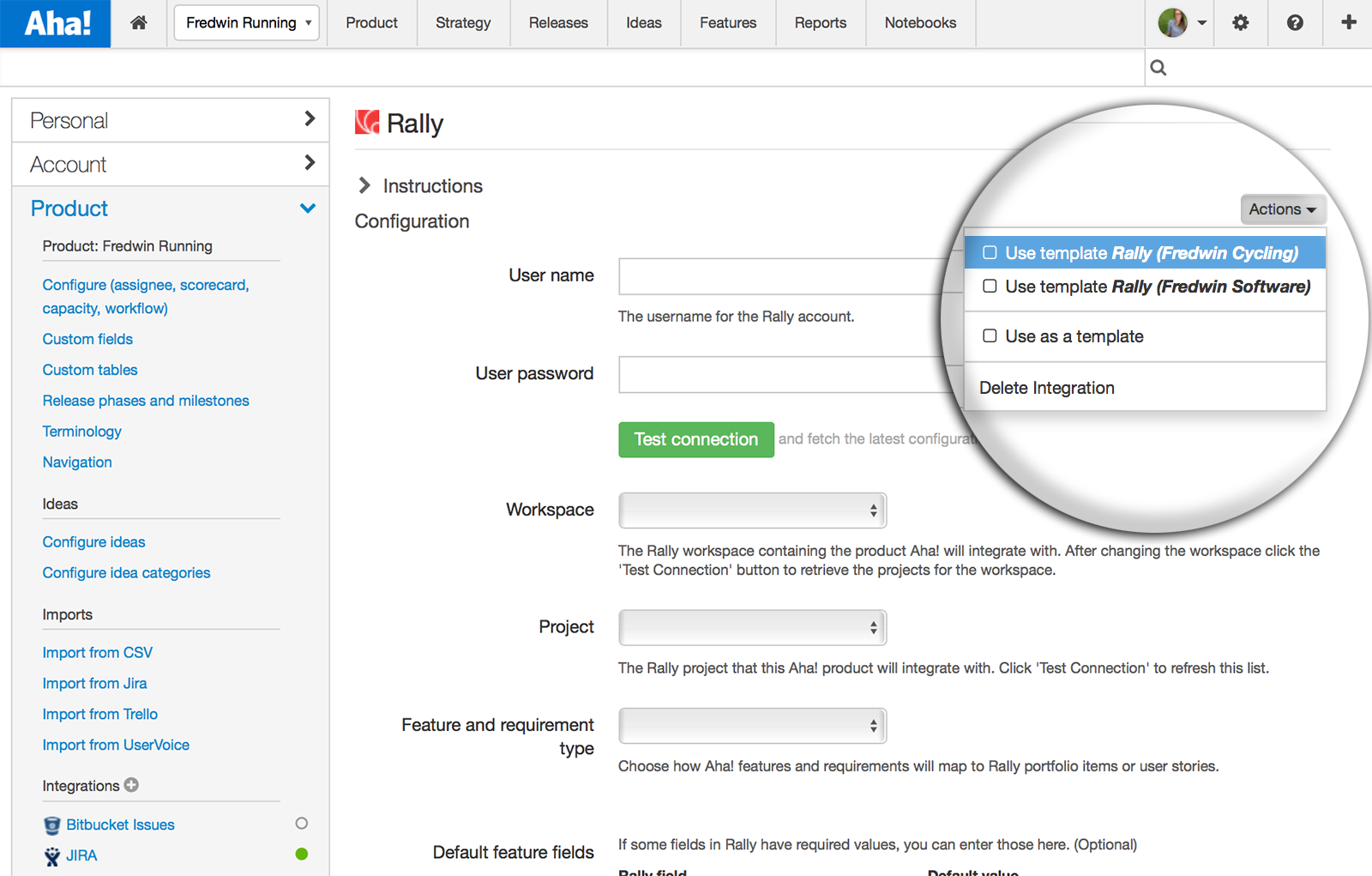Click the Bitbucket Issues icon
Image resolution: width=1372 pixels, height=876 pixels.
(x=52, y=825)
